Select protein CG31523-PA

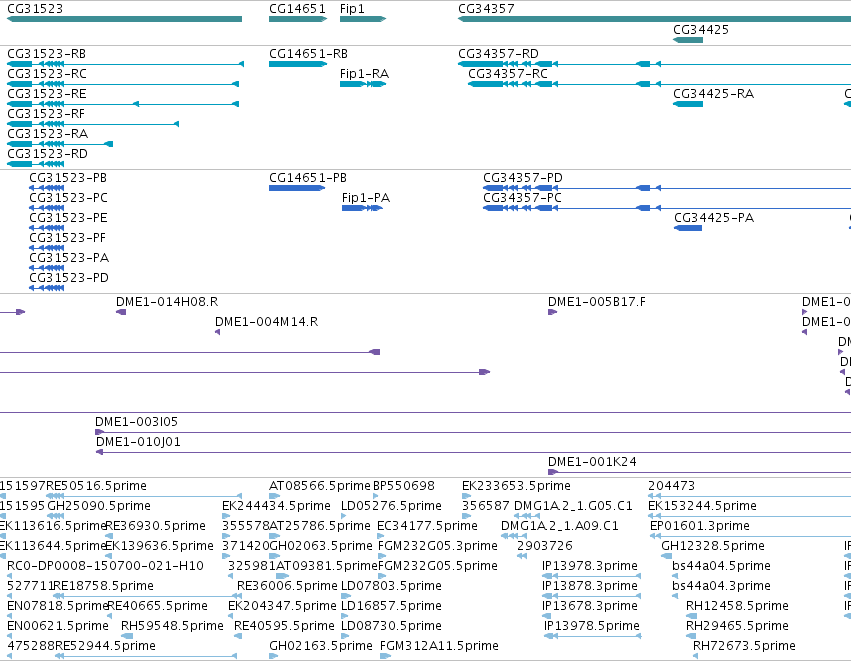coord(47,268)
